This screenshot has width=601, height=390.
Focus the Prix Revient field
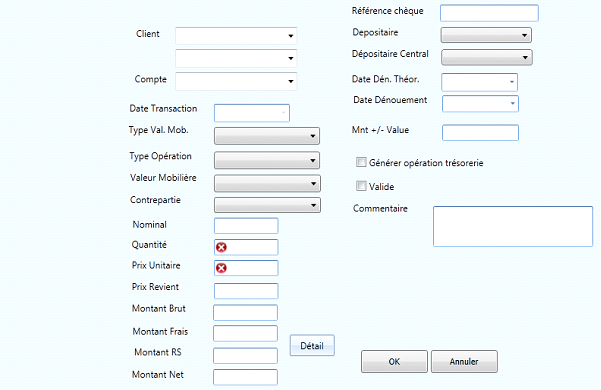pyautogui.click(x=246, y=291)
